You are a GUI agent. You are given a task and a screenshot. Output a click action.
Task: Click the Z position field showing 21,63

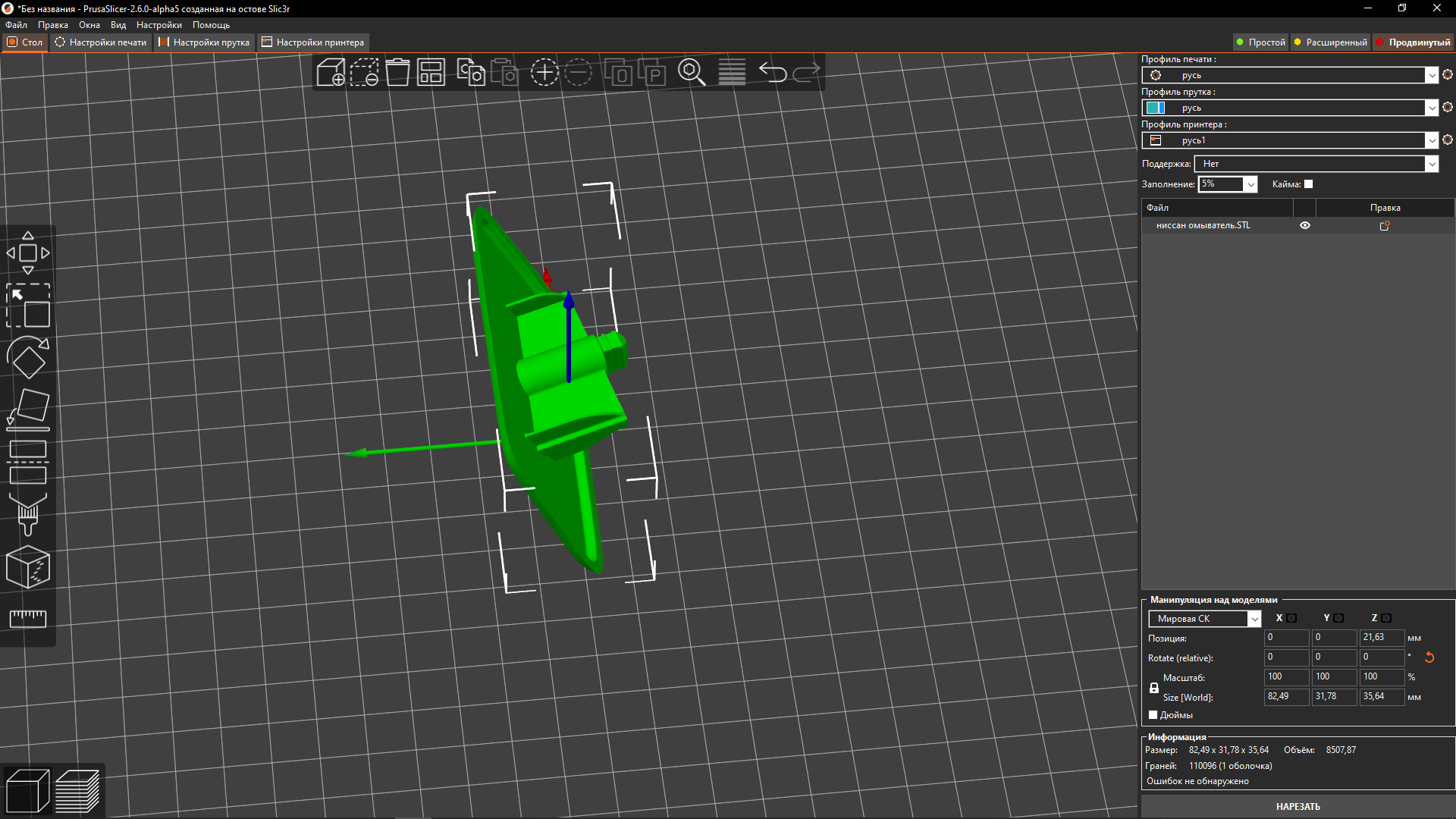pos(1382,638)
